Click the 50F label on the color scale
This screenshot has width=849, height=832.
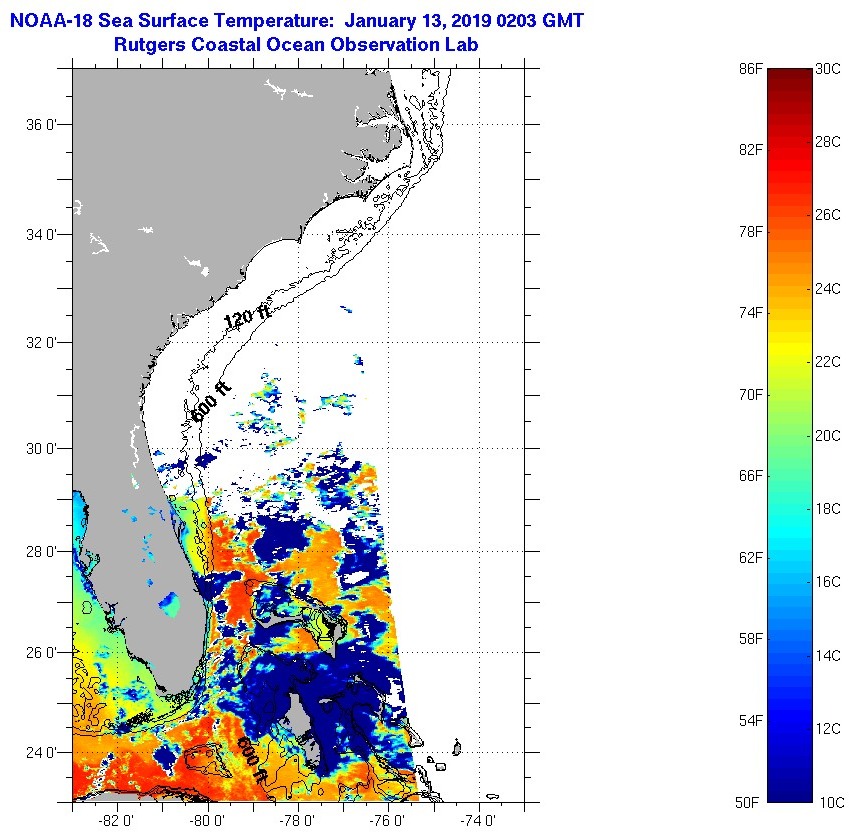coord(751,802)
